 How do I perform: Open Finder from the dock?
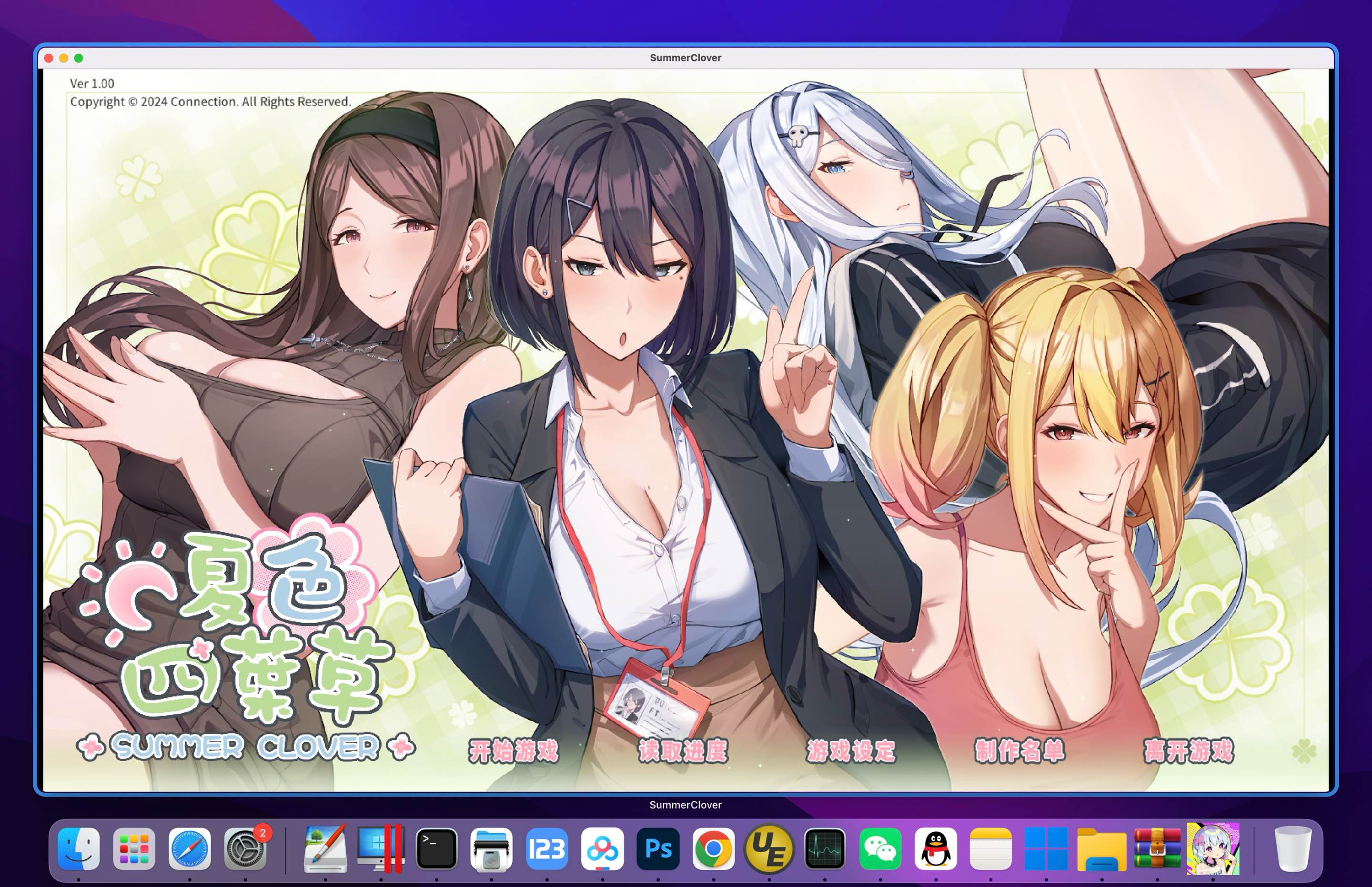click(79, 849)
